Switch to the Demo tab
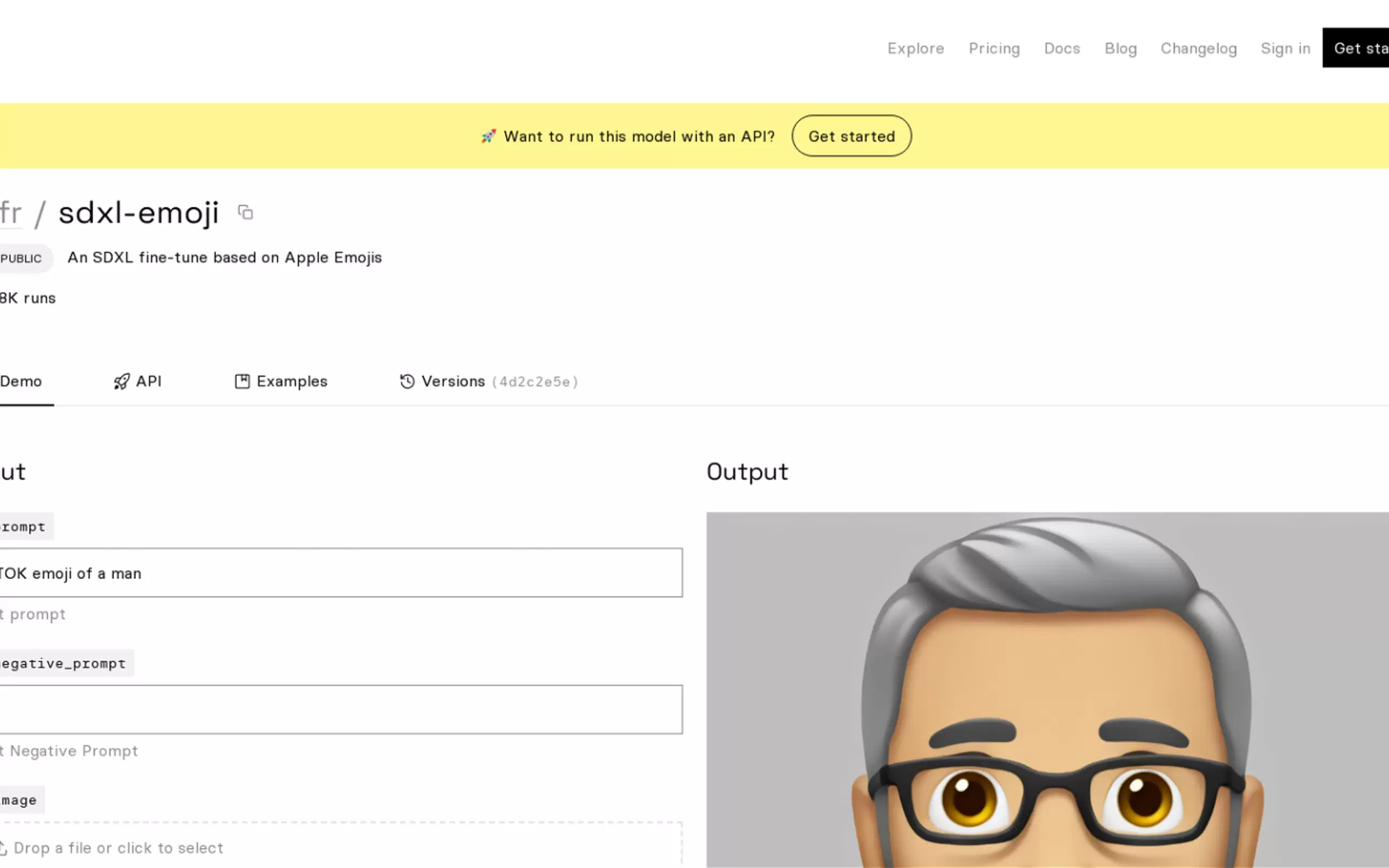Image resolution: width=1389 pixels, height=868 pixels. [21, 382]
